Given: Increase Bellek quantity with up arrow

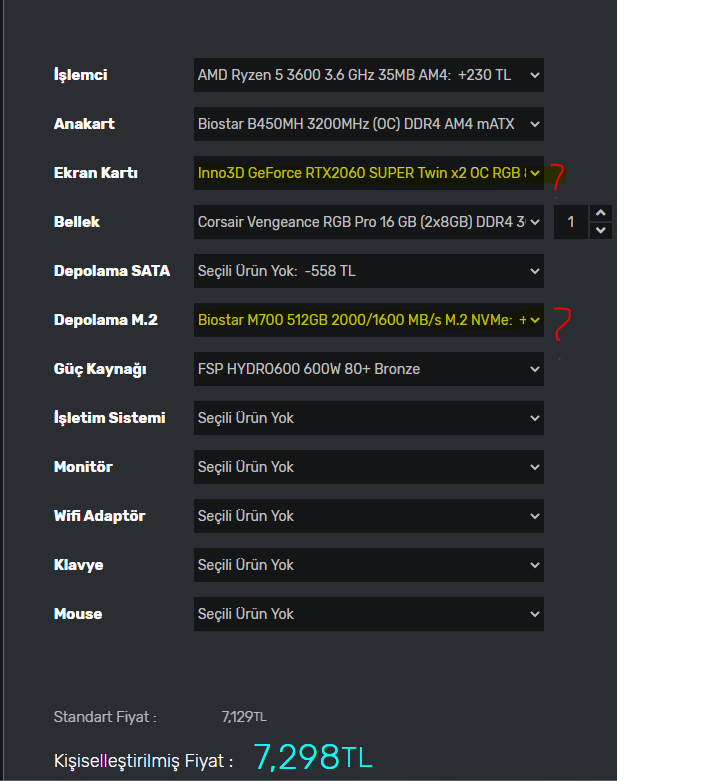Looking at the screenshot, I should point(601,213).
